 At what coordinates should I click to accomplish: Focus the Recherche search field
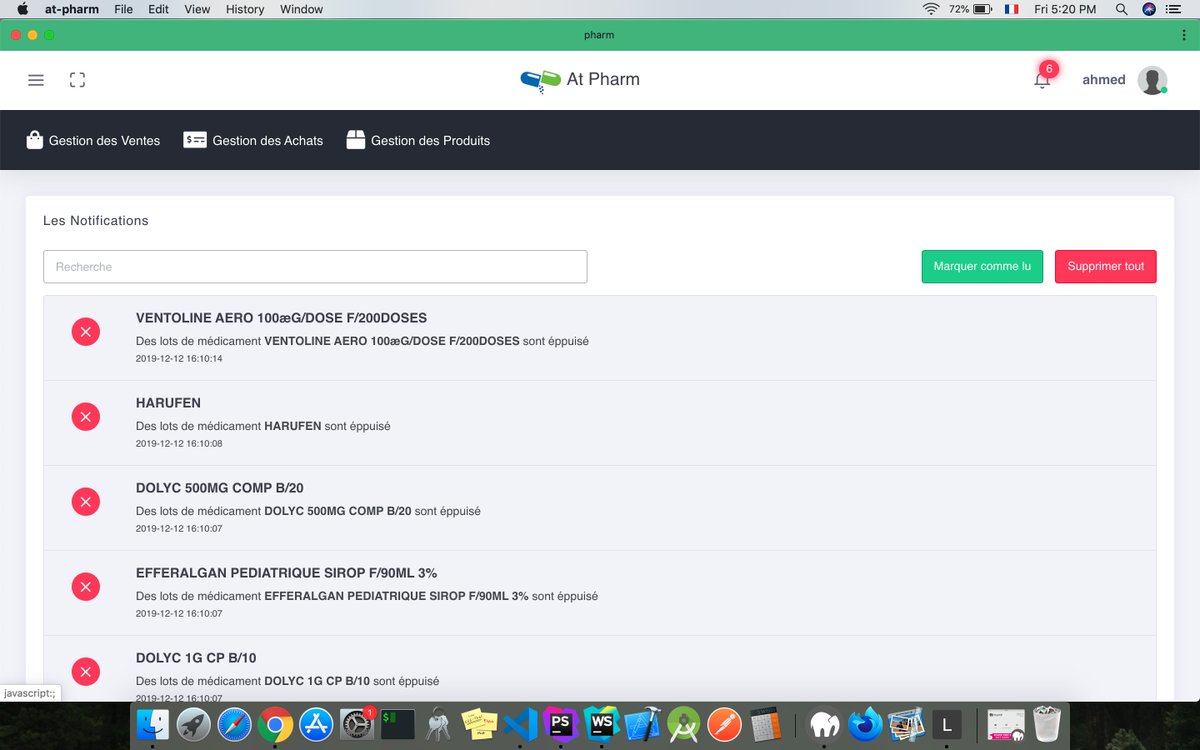[x=315, y=267]
